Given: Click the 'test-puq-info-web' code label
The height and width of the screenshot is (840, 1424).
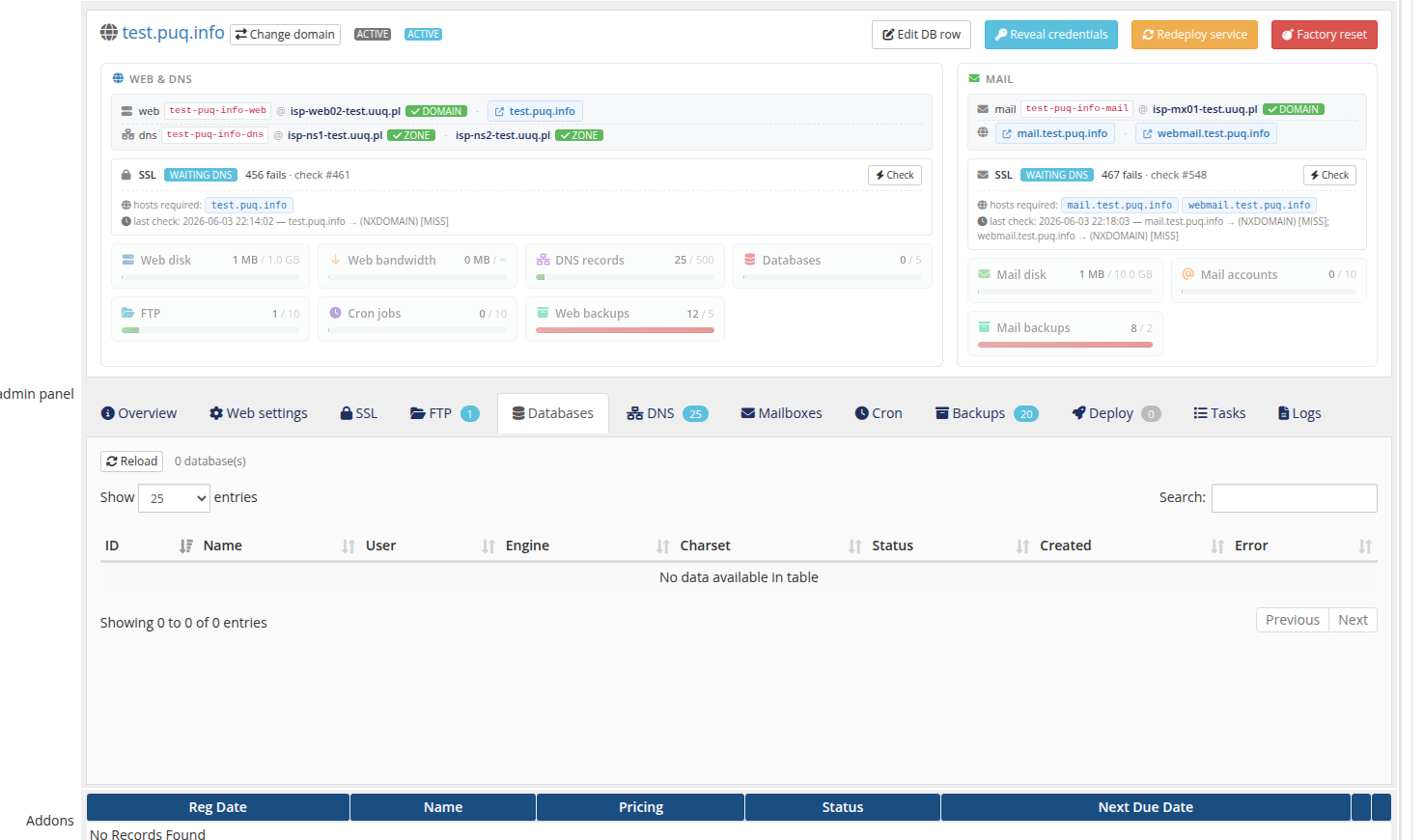Looking at the screenshot, I should click(217, 110).
